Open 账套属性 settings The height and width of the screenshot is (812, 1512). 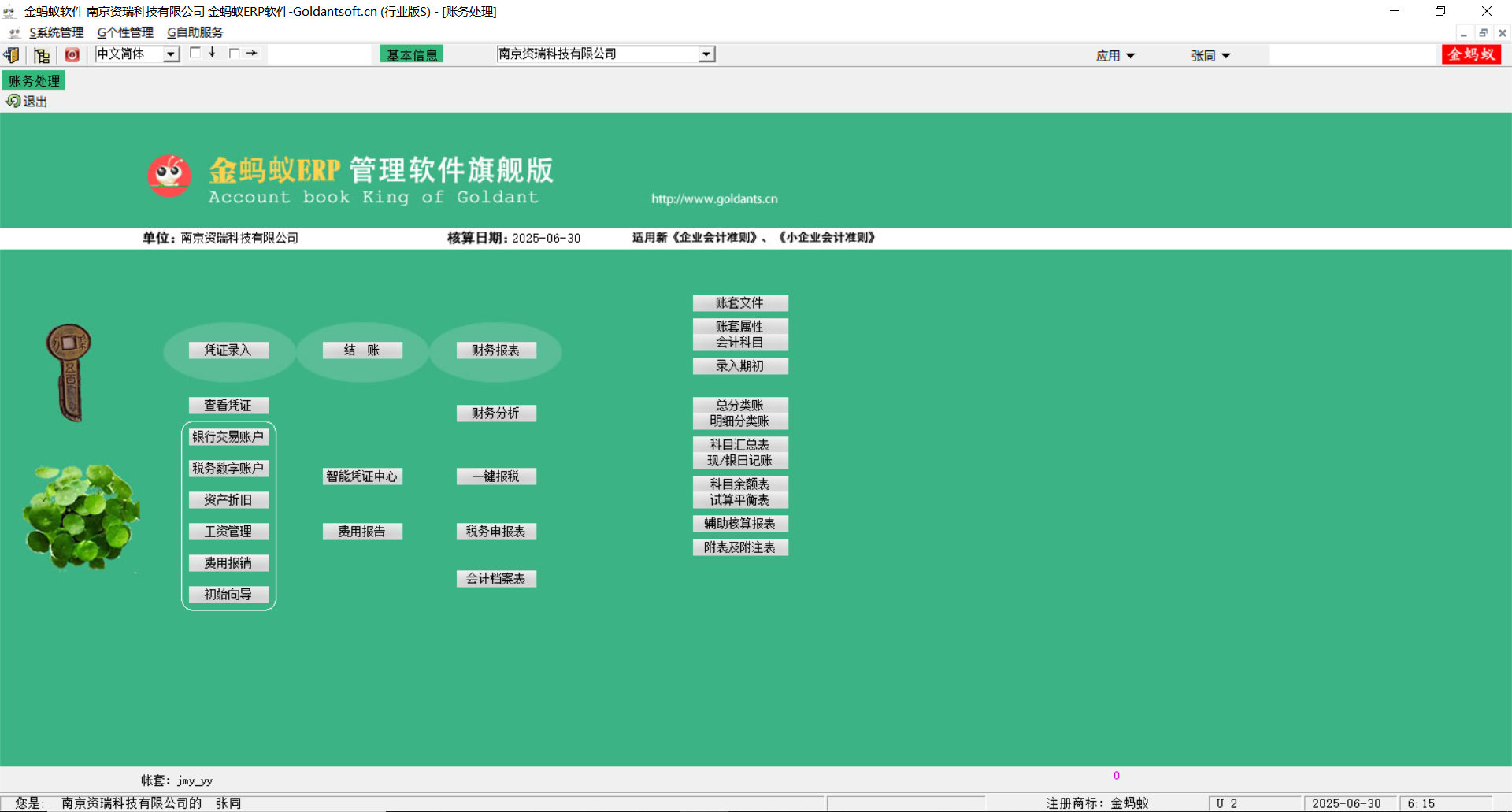coord(740,326)
